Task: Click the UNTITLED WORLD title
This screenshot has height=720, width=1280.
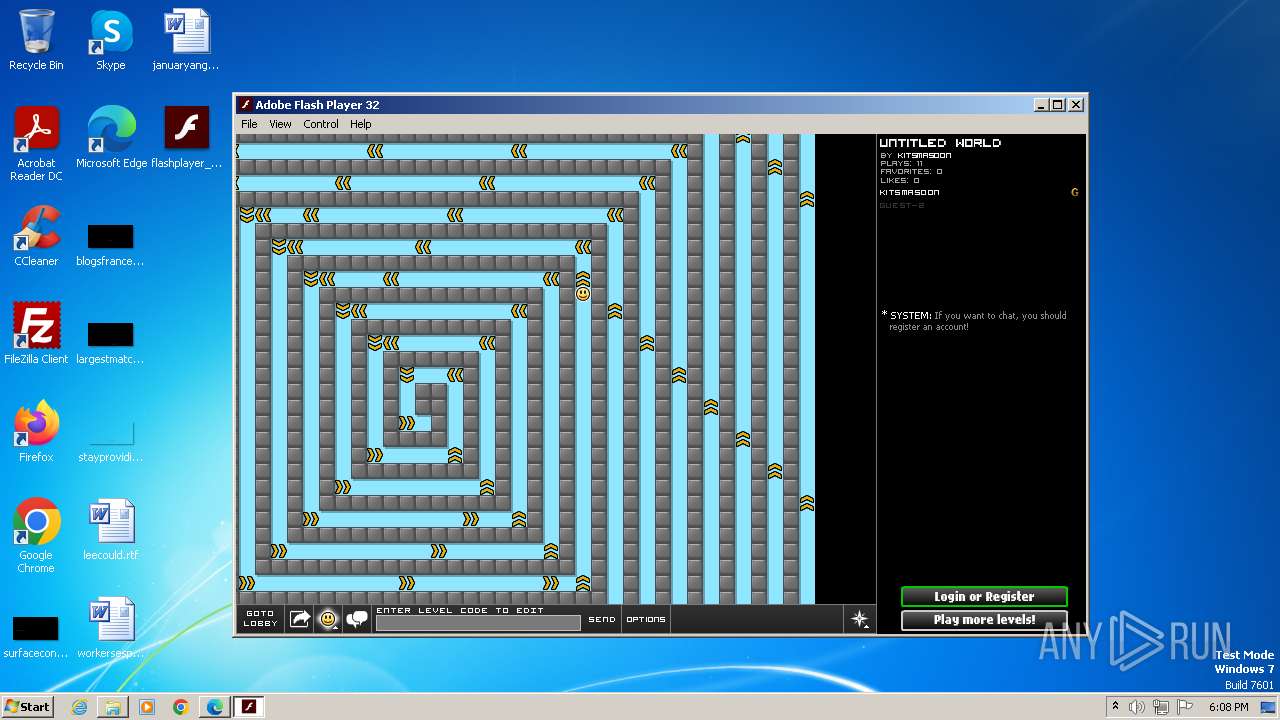Action: (940, 143)
